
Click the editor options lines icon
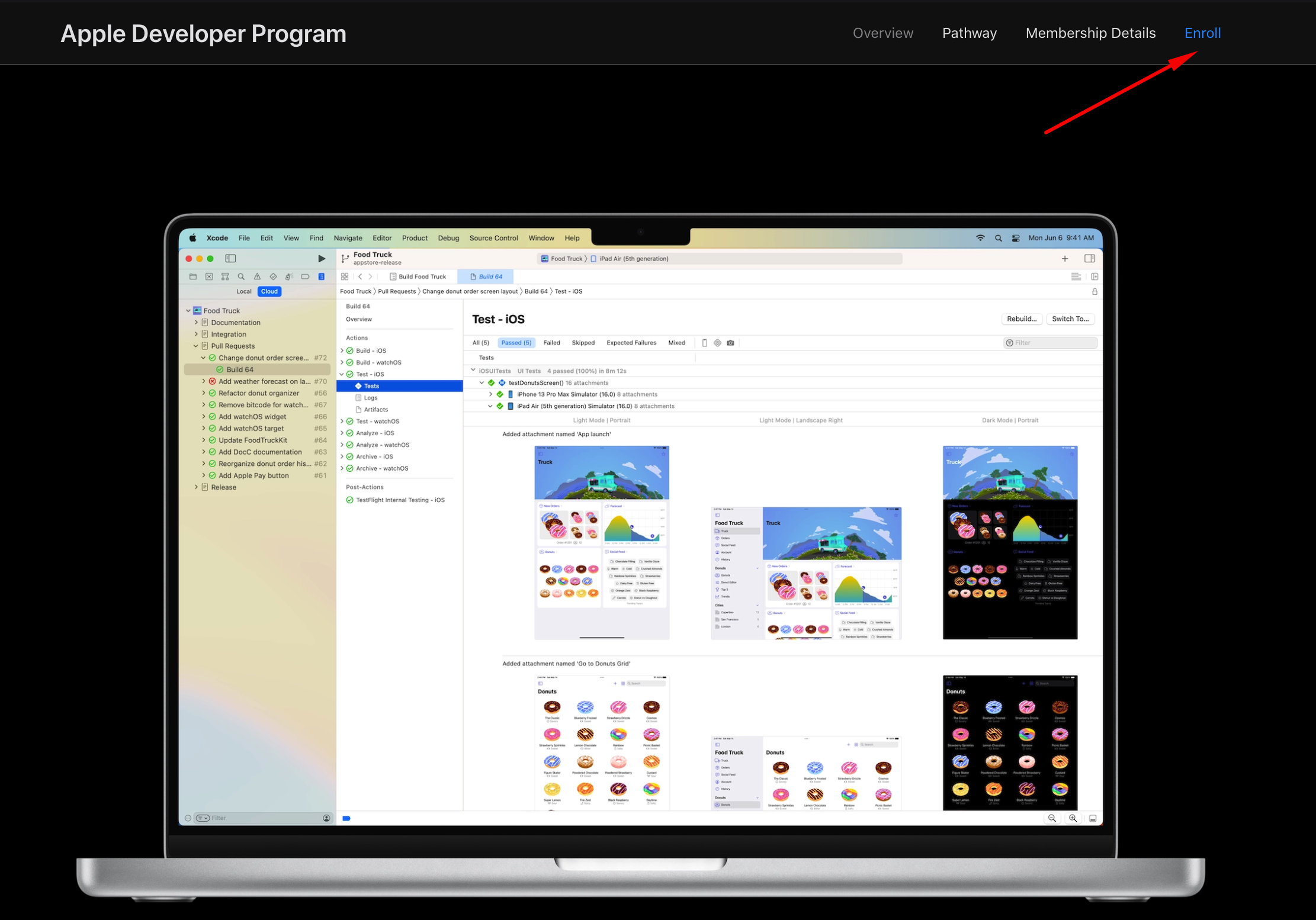1076,276
